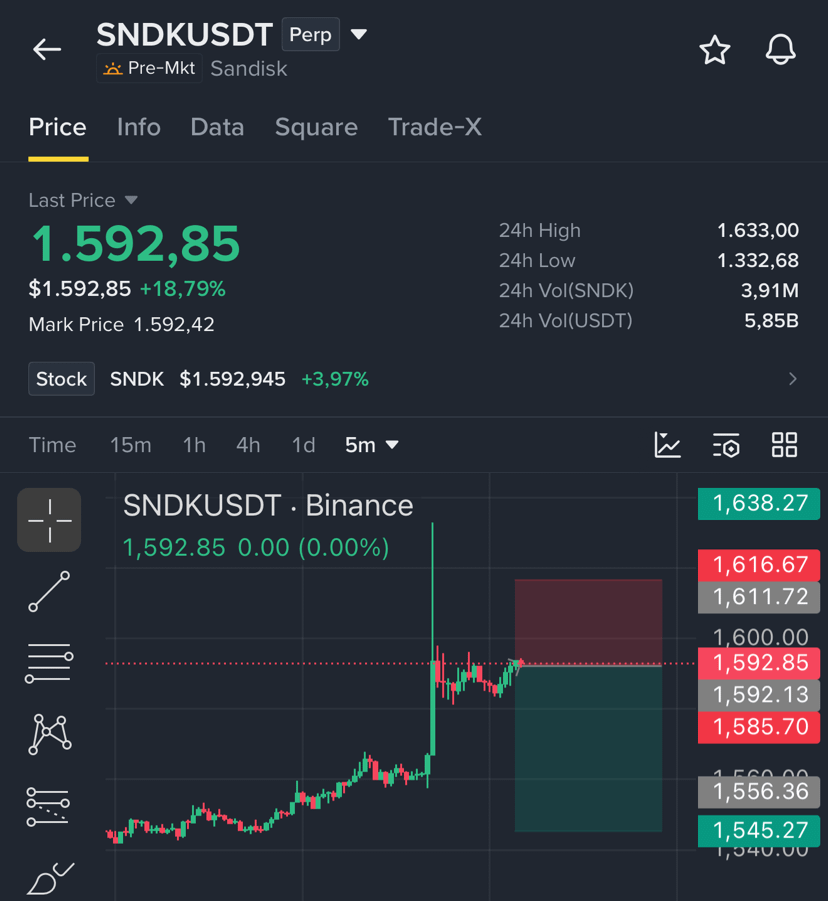828x901 pixels.
Task: Tap the 24h High value 1.633,00
Action: [x=758, y=230]
